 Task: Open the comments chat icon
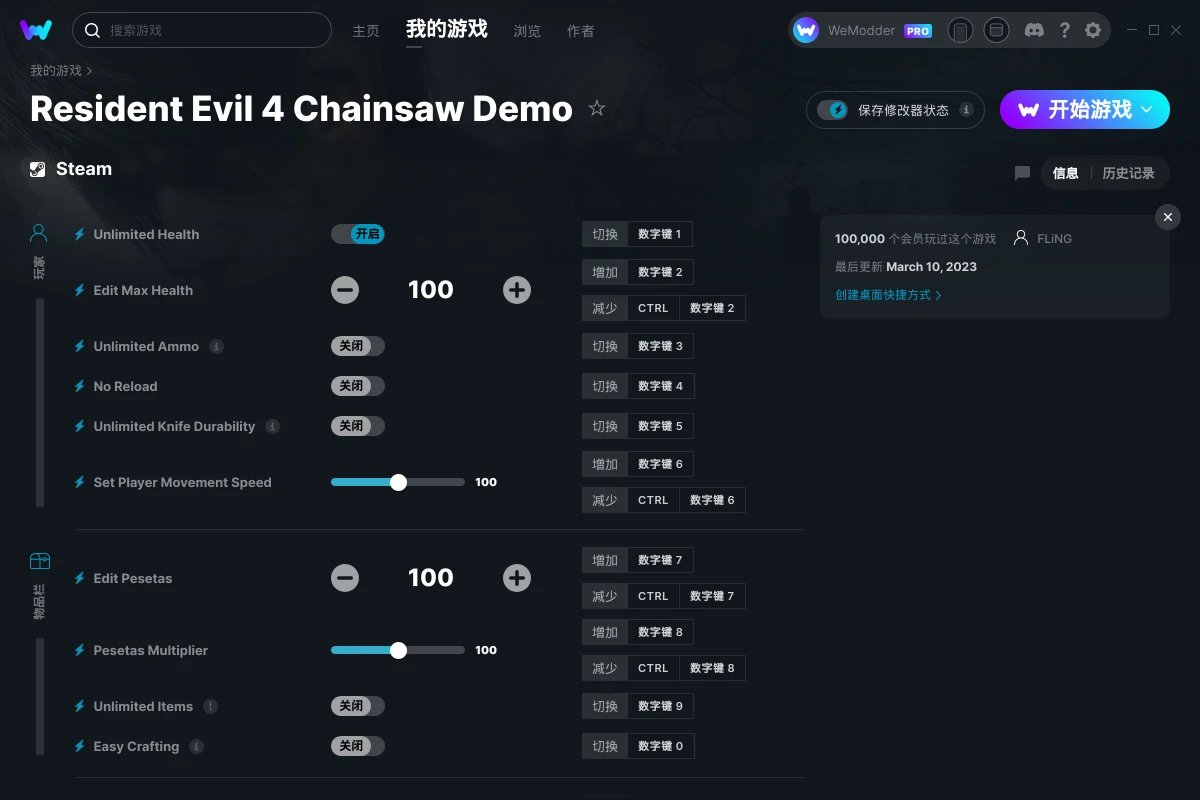point(1022,173)
